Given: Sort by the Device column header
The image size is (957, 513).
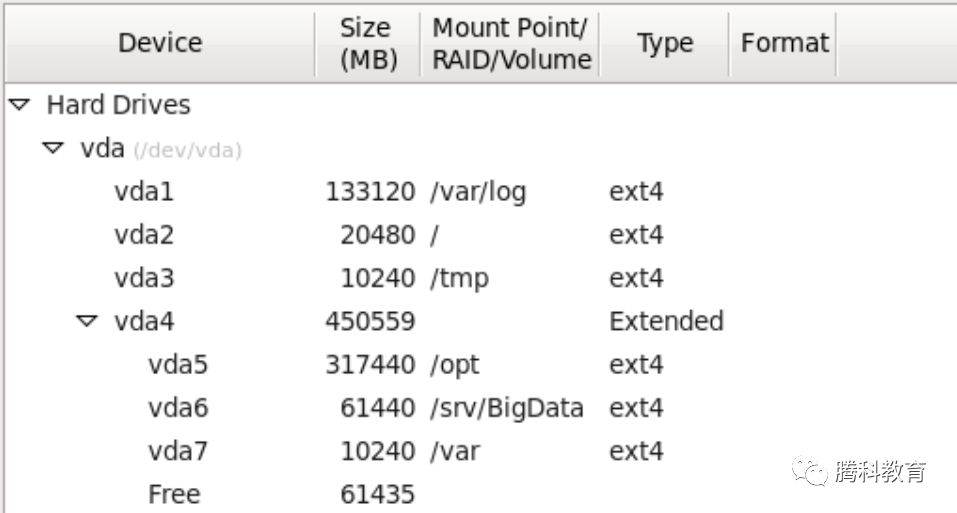Looking at the screenshot, I should point(160,43).
